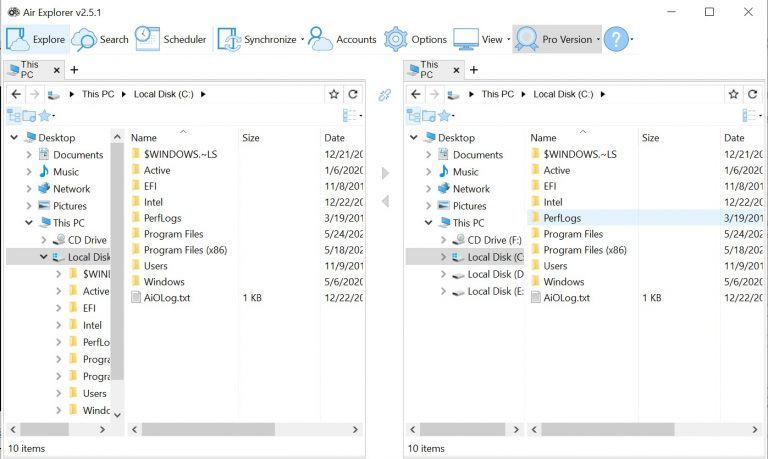Go back in the left pane
The image size is (768, 459).
click(16, 94)
